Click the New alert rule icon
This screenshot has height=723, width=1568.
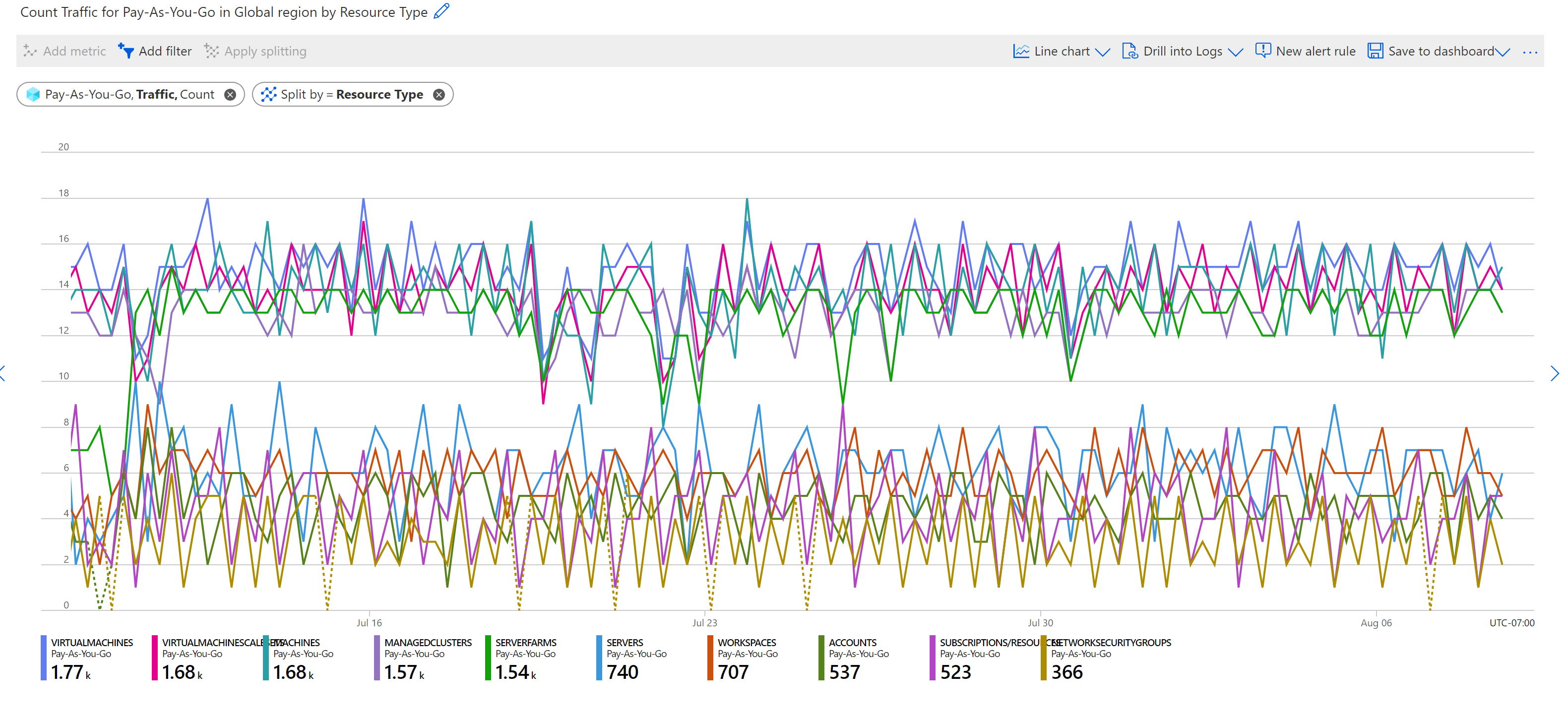coord(1263,51)
